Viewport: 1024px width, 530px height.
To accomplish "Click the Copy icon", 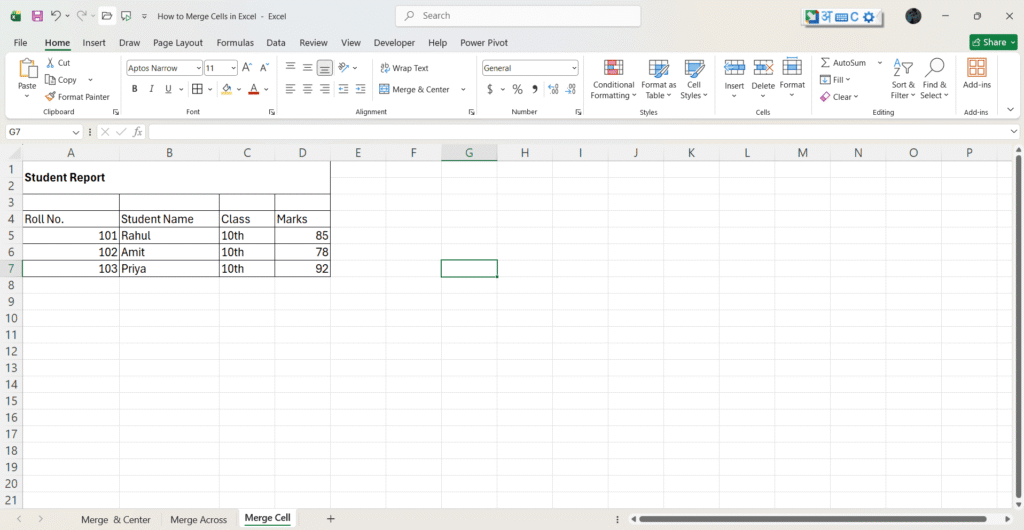I will pyautogui.click(x=50, y=80).
